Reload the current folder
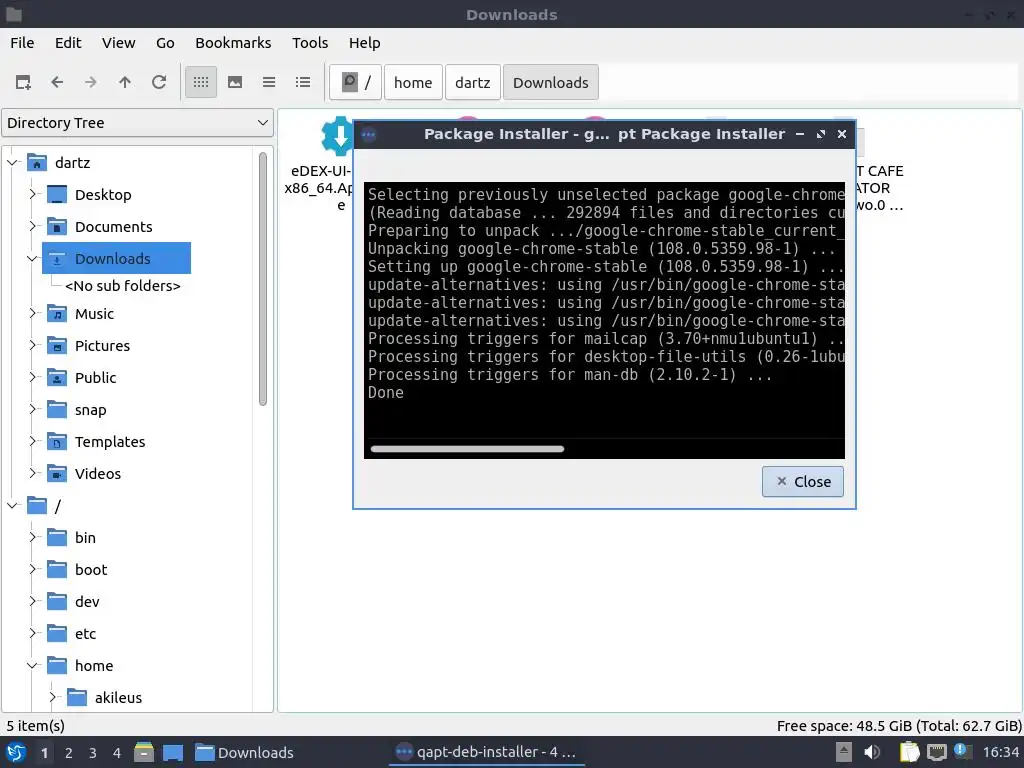Viewport: 1024px width, 768px height. coord(159,82)
